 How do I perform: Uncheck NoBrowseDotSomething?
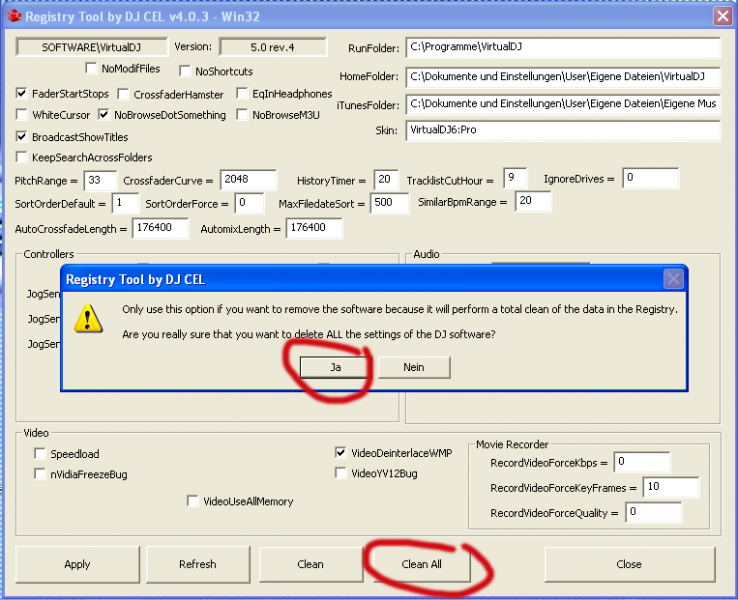[104, 114]
